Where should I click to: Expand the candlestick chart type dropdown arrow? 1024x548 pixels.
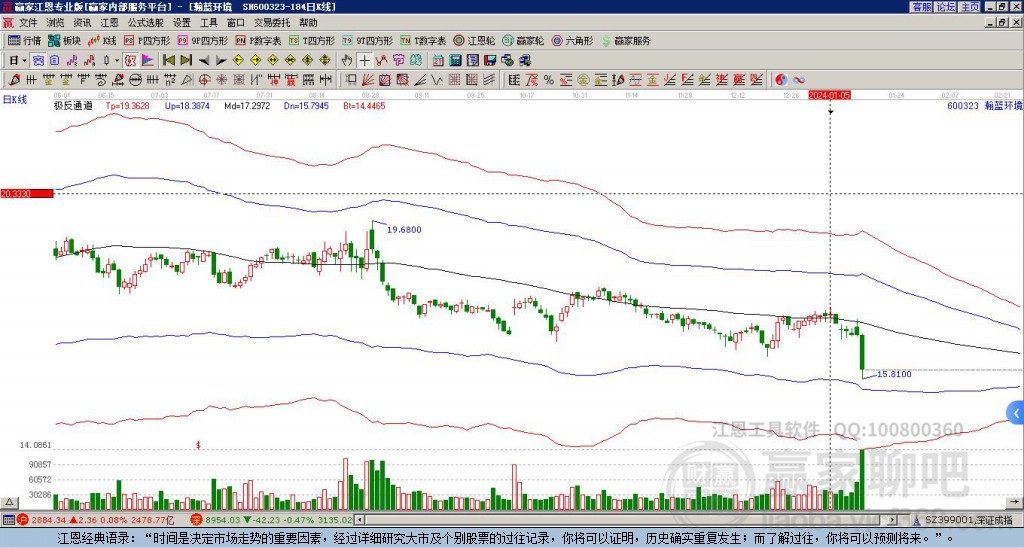(x=117, y=60)
